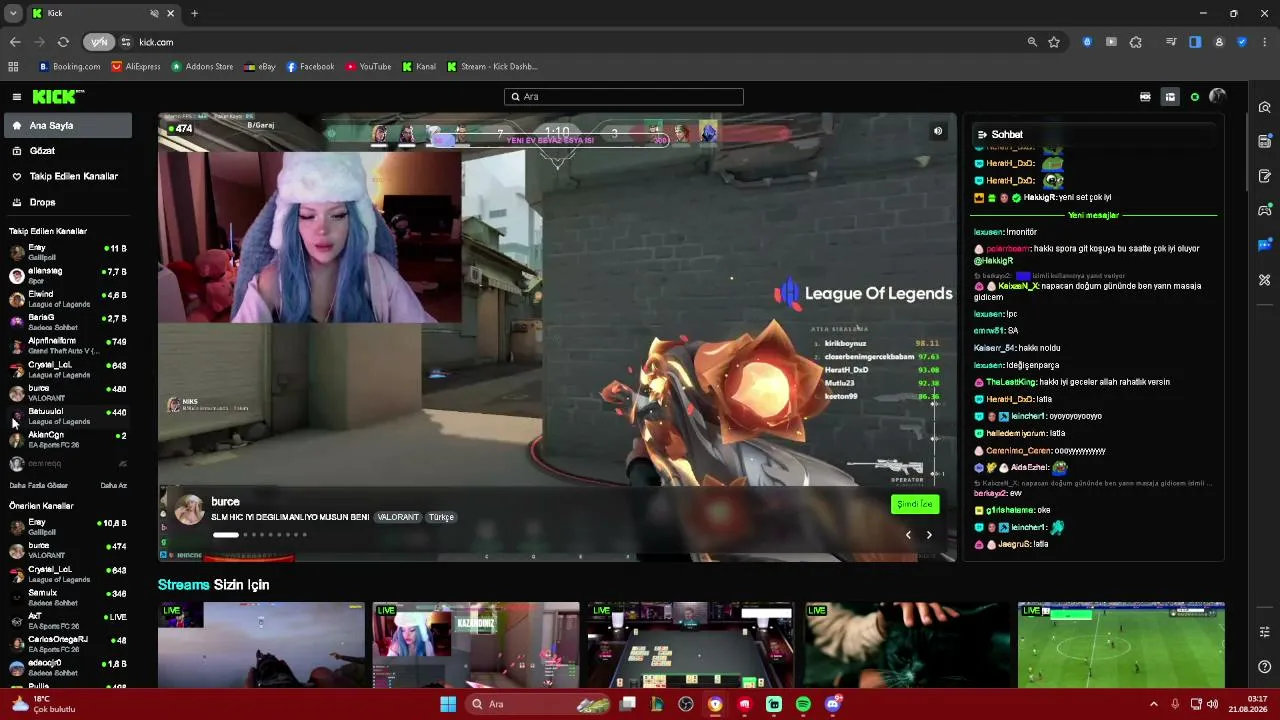Open the Extensions puzzle icon
Screen dimensions: 1280x720
pyautogui.click(x=1136, y=42)
